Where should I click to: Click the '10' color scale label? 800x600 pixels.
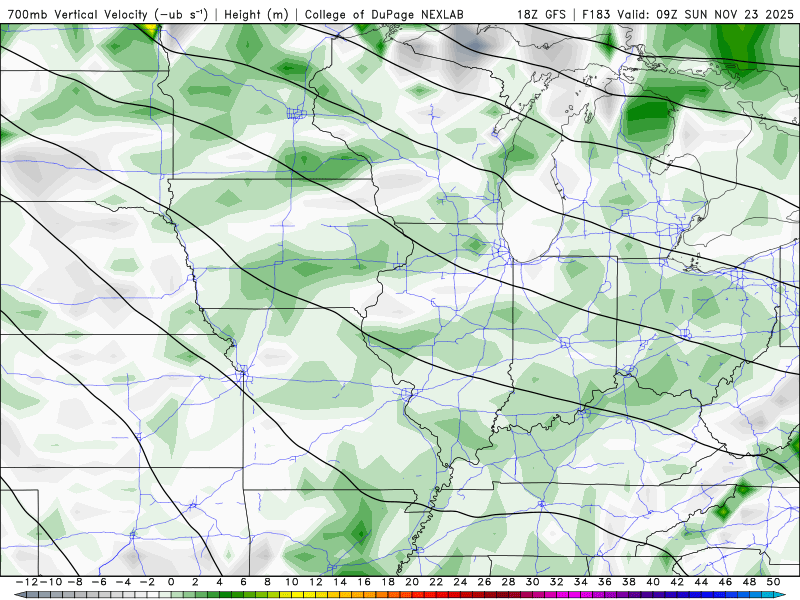click(292, 582)
